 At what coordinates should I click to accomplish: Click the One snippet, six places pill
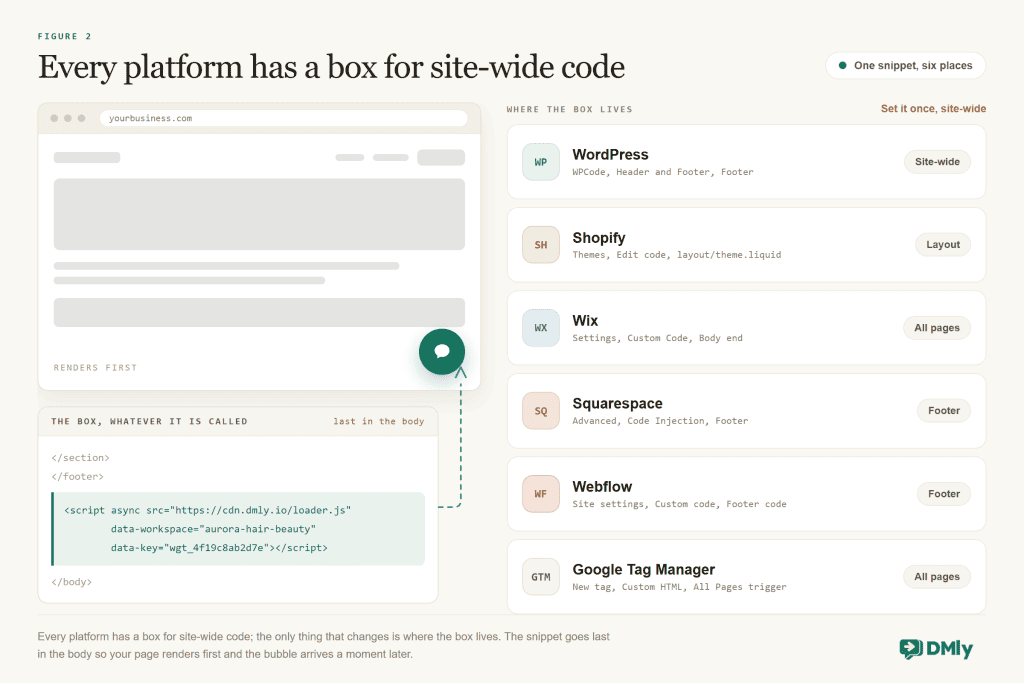pos(905,65)
